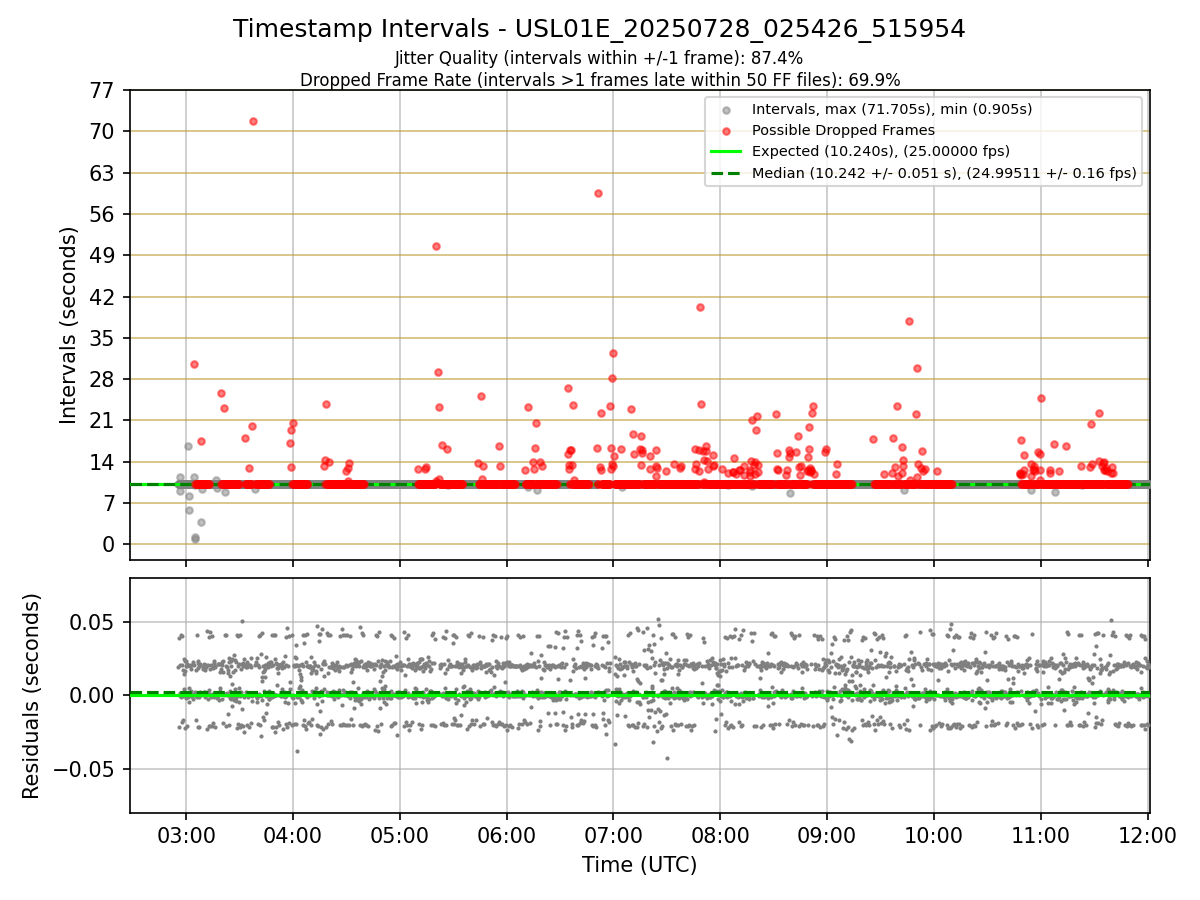This screenshot has height=900, width=1200.
Task: Click legend entry 'Intervals, max (71.705s), min (0.905s)'
Action: tap(892, 109)
